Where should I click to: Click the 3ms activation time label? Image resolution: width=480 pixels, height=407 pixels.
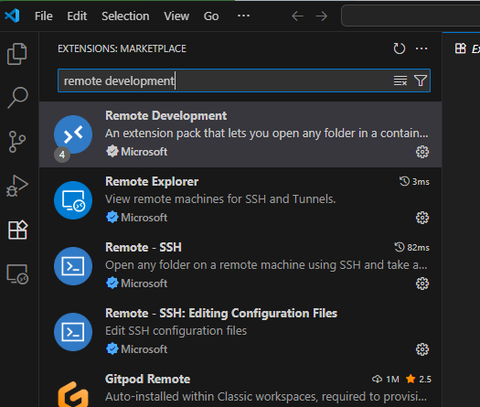click(x=414, y=182)
